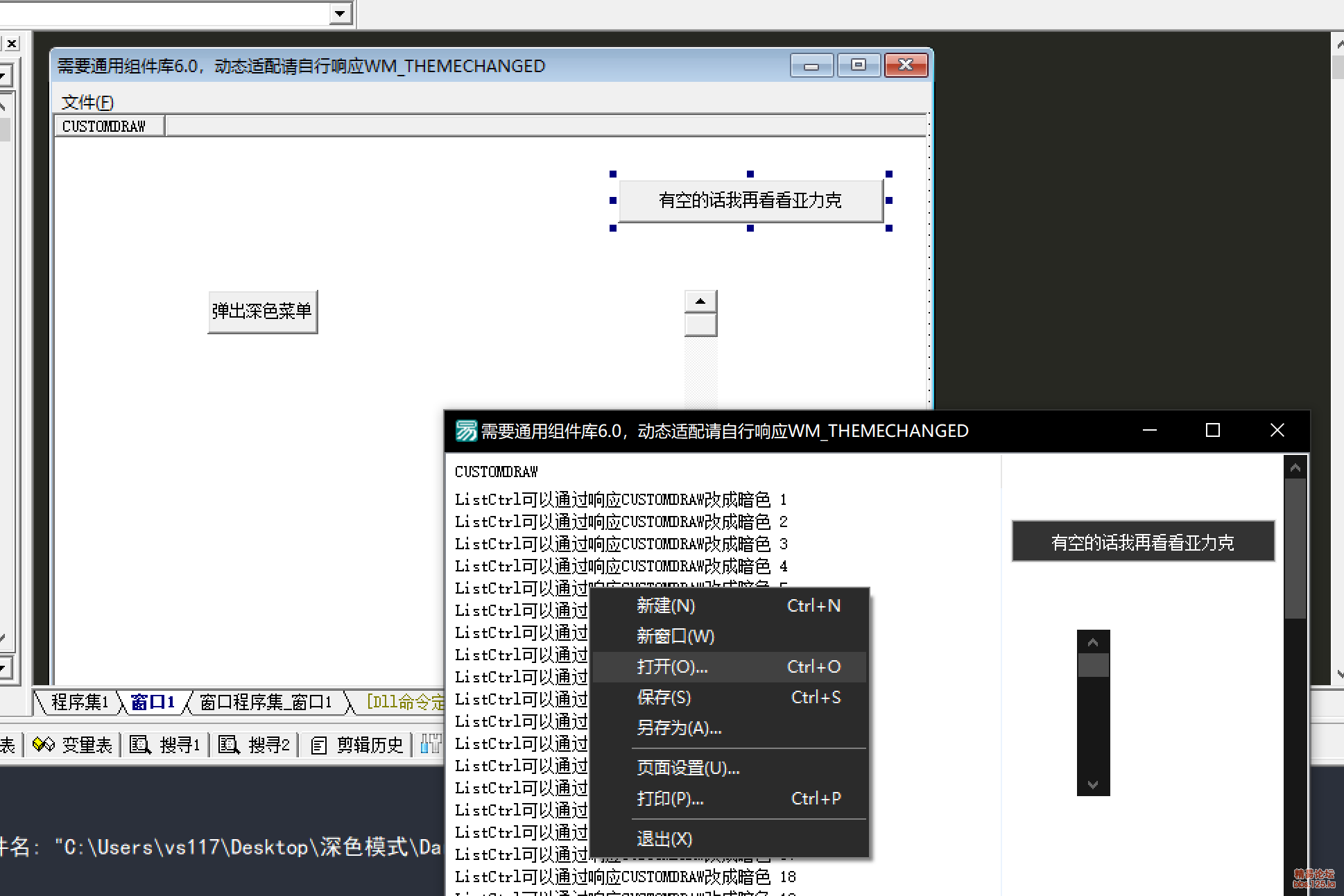Select 保存(S) in the context menu
This screenshot has height=896, width=1344.
click(730, 697)
